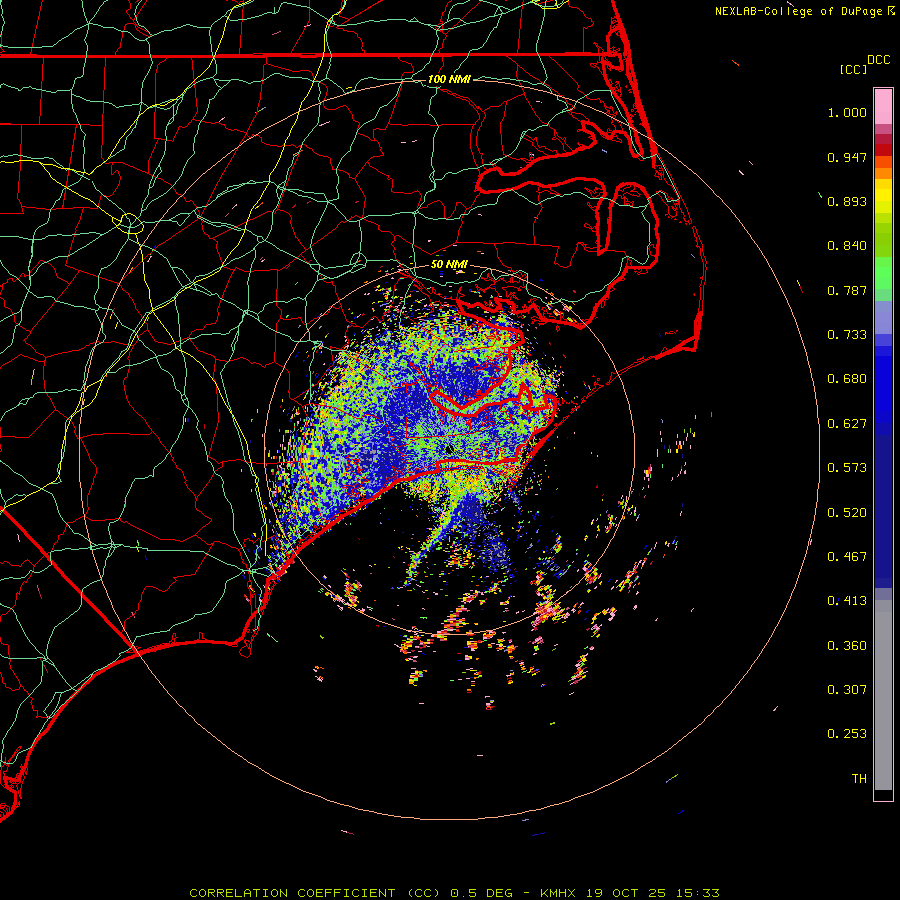Click the 0.360 colorbar value
The height and width of the screenshot is (900, 900).
847,646
